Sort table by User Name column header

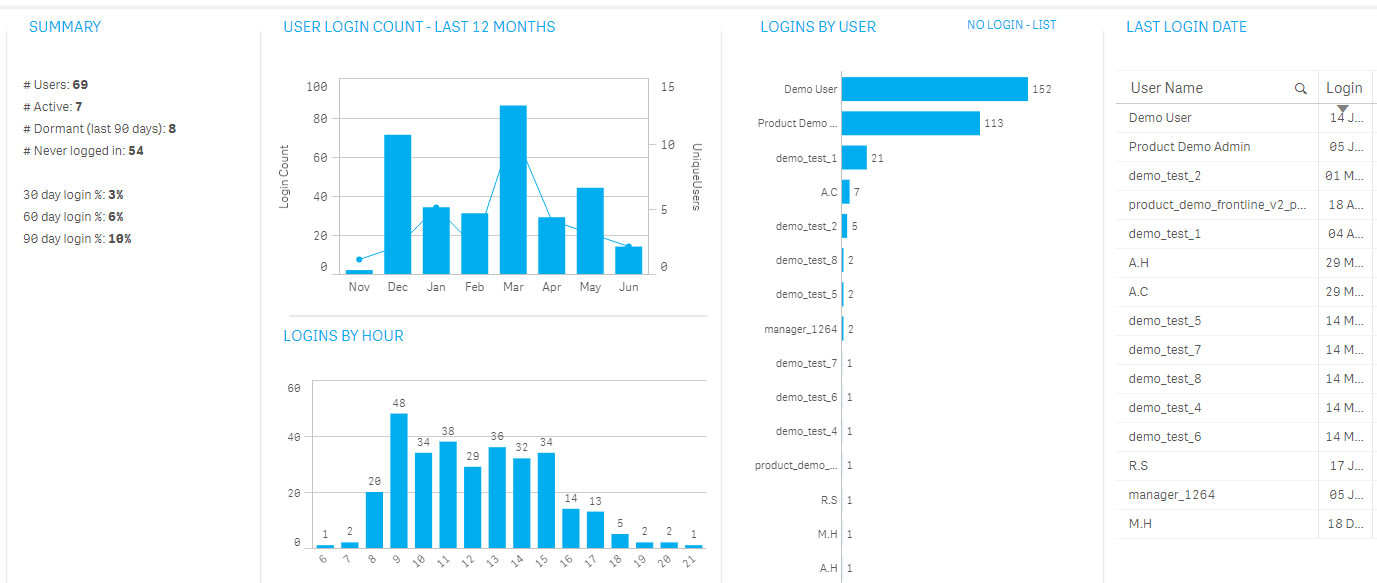1166,88
